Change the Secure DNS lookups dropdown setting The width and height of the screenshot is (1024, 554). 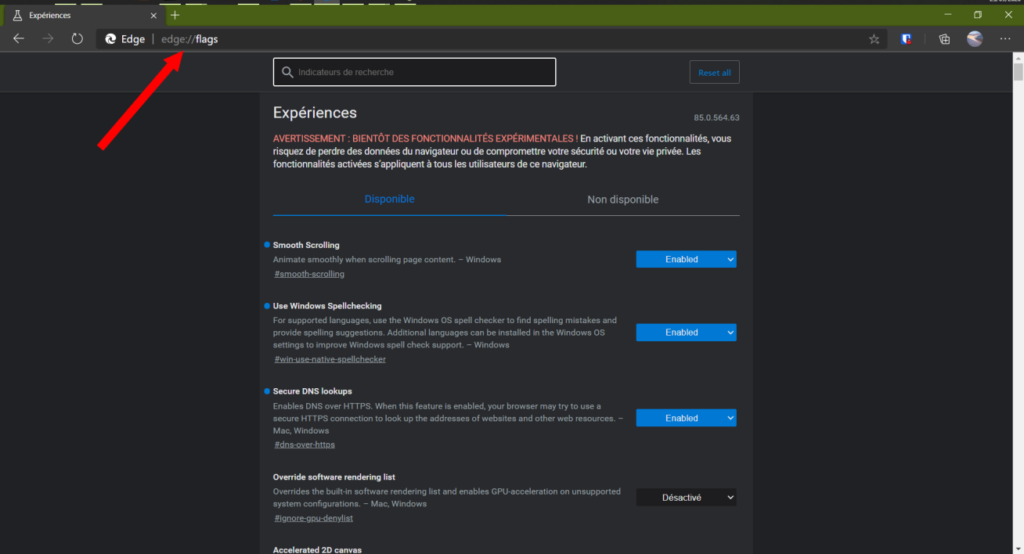(x=686, y=418)
